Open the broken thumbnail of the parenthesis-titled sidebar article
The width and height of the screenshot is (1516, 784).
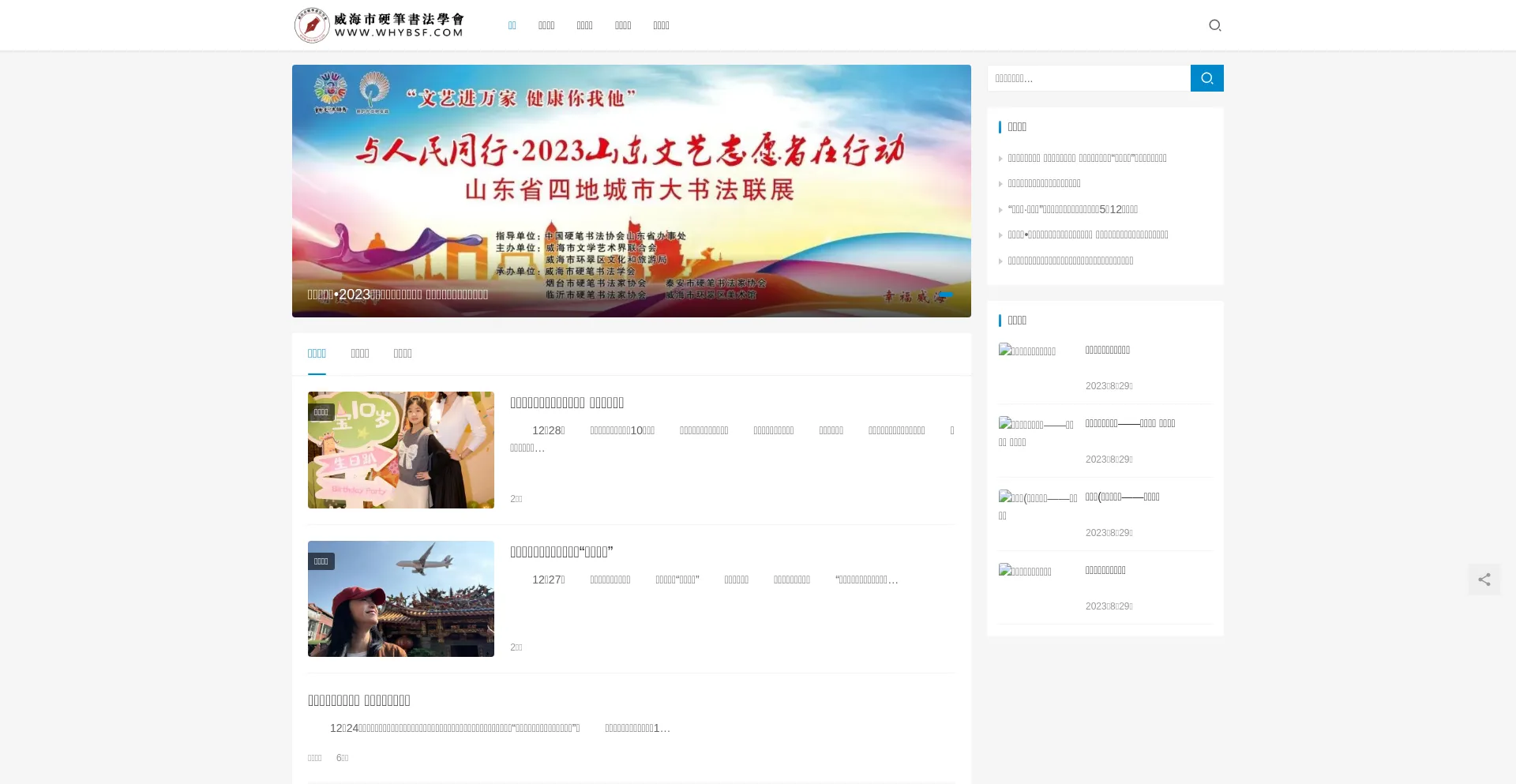click(1038, 506)
